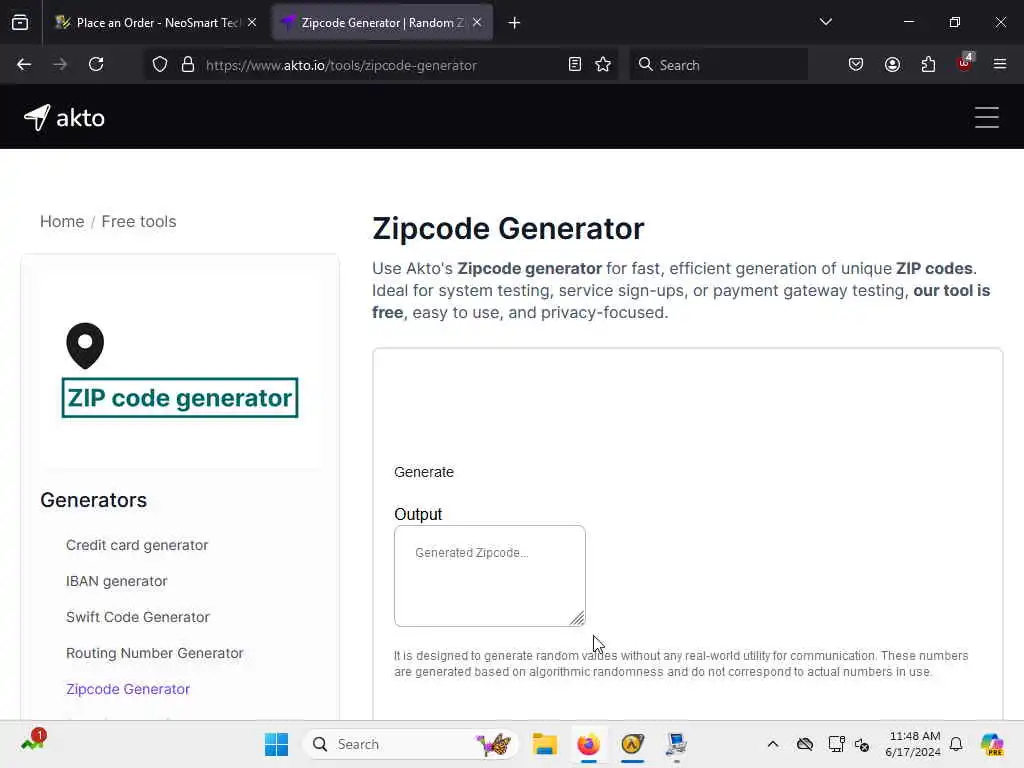Toggle reader view for page

coord(575,65)
